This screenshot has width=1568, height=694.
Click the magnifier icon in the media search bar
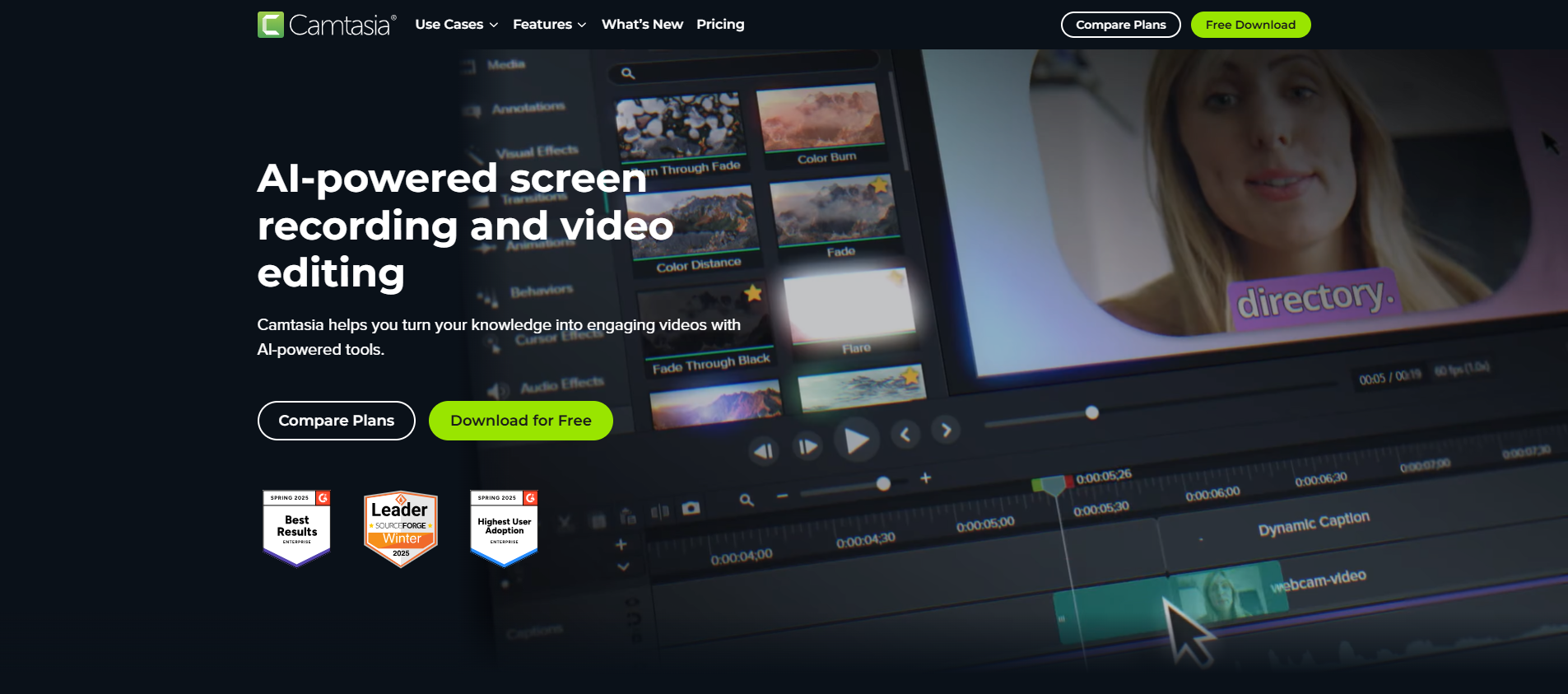coord(628,73)
